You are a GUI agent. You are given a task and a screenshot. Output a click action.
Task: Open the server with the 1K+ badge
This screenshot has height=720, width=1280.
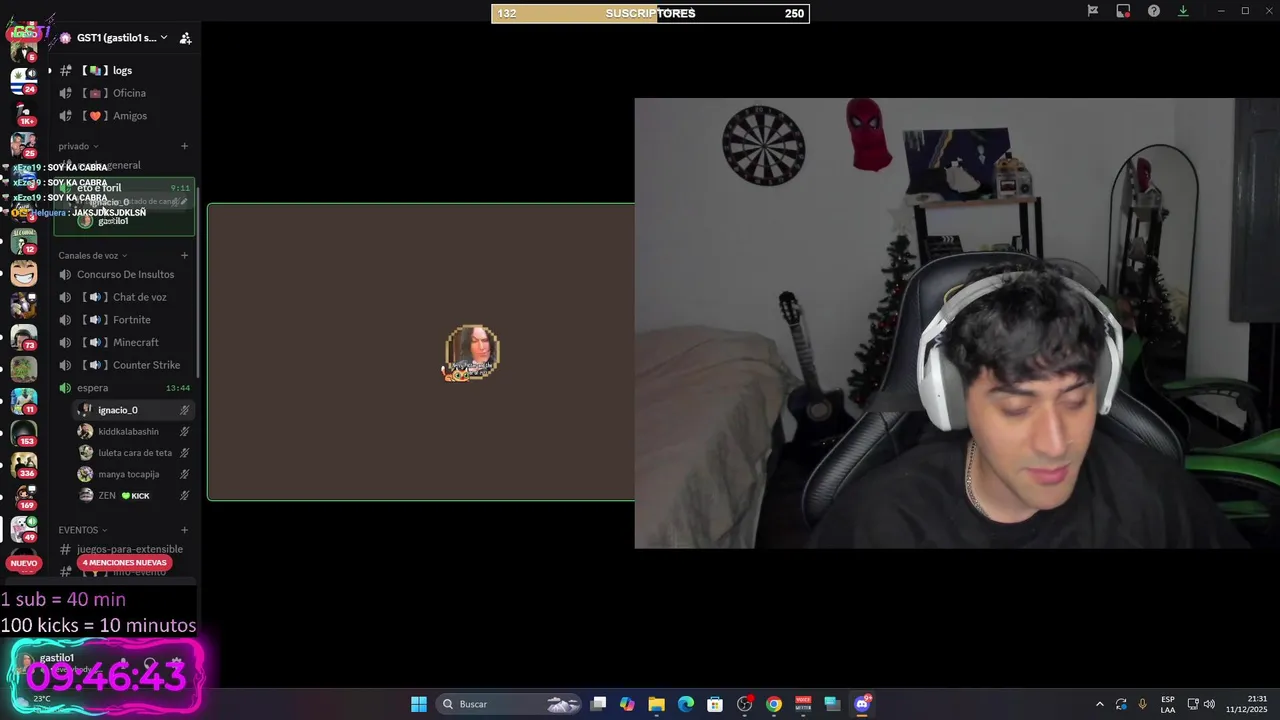[x=24, y=113]
